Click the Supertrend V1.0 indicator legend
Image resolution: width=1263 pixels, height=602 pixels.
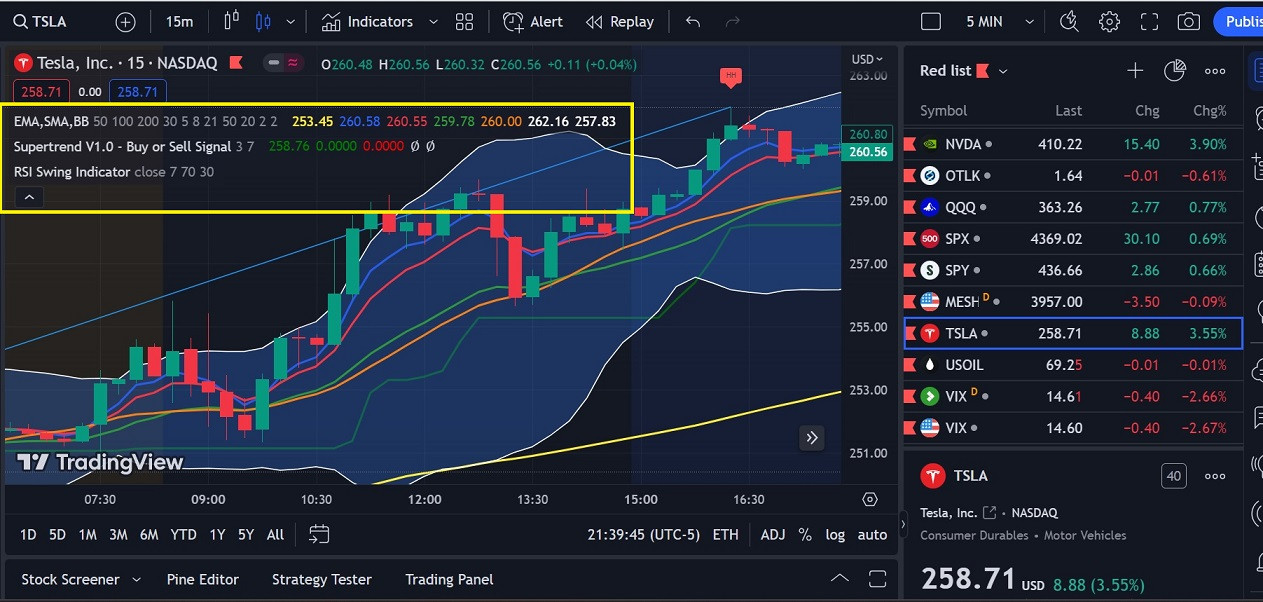click(x=122, y=146)
